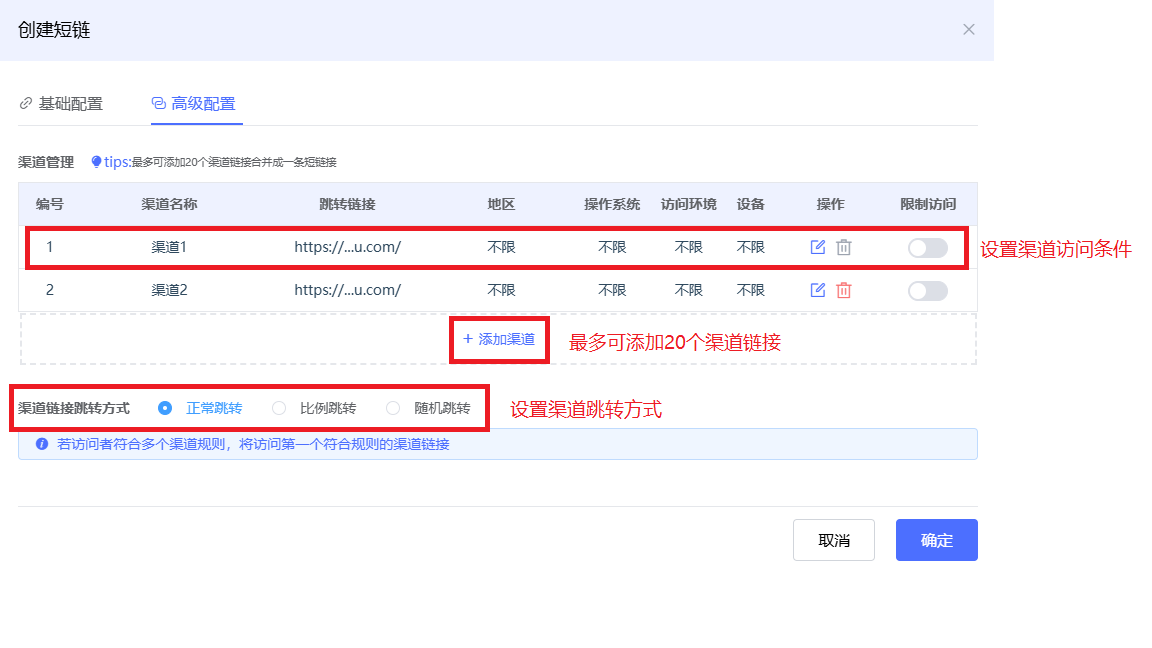The image size is (1152, 648).
Task: Open the 高级配置 tab
Action: [x=195, y=103]
